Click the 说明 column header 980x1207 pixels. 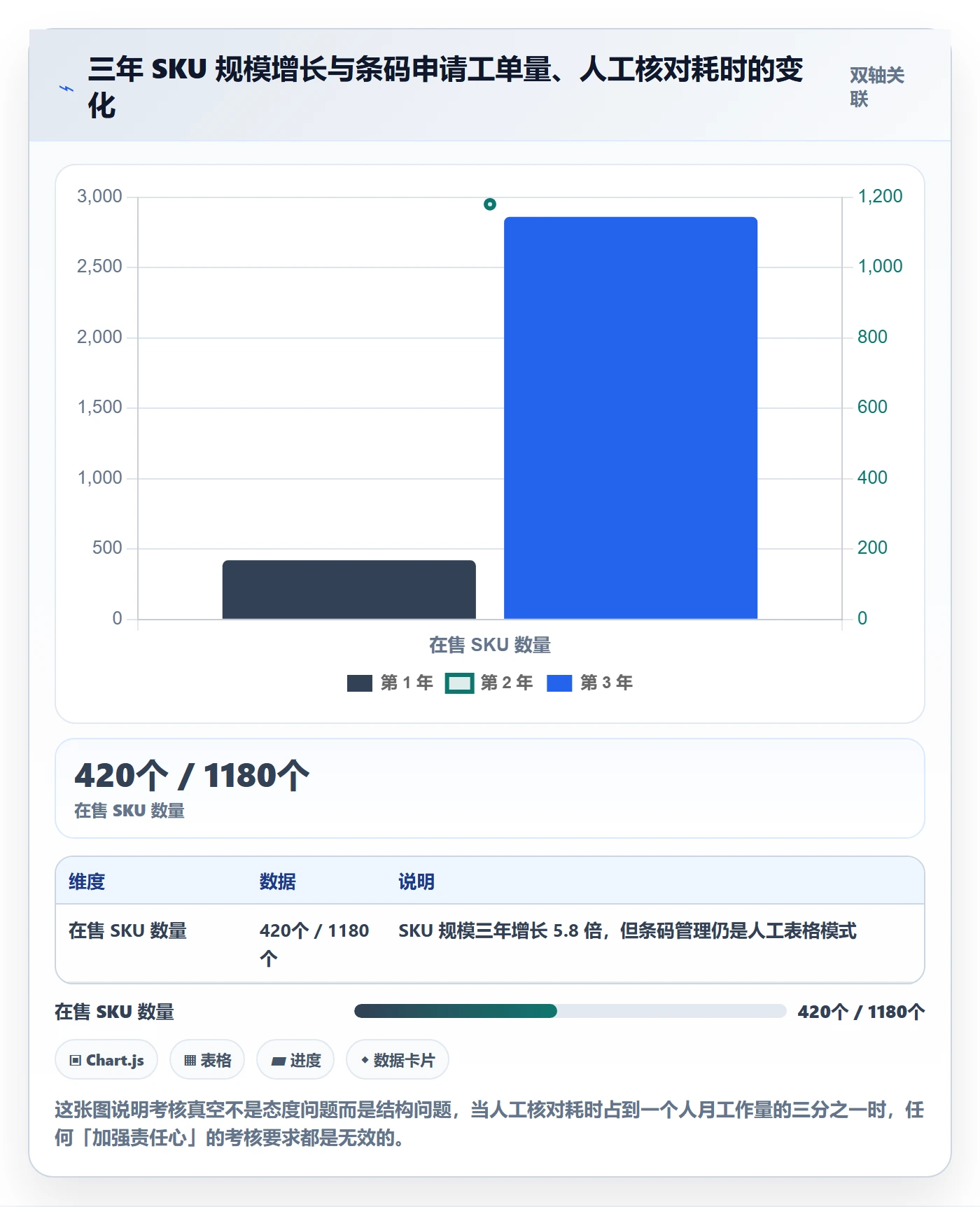pyautogui.click(x=416, y=881)
